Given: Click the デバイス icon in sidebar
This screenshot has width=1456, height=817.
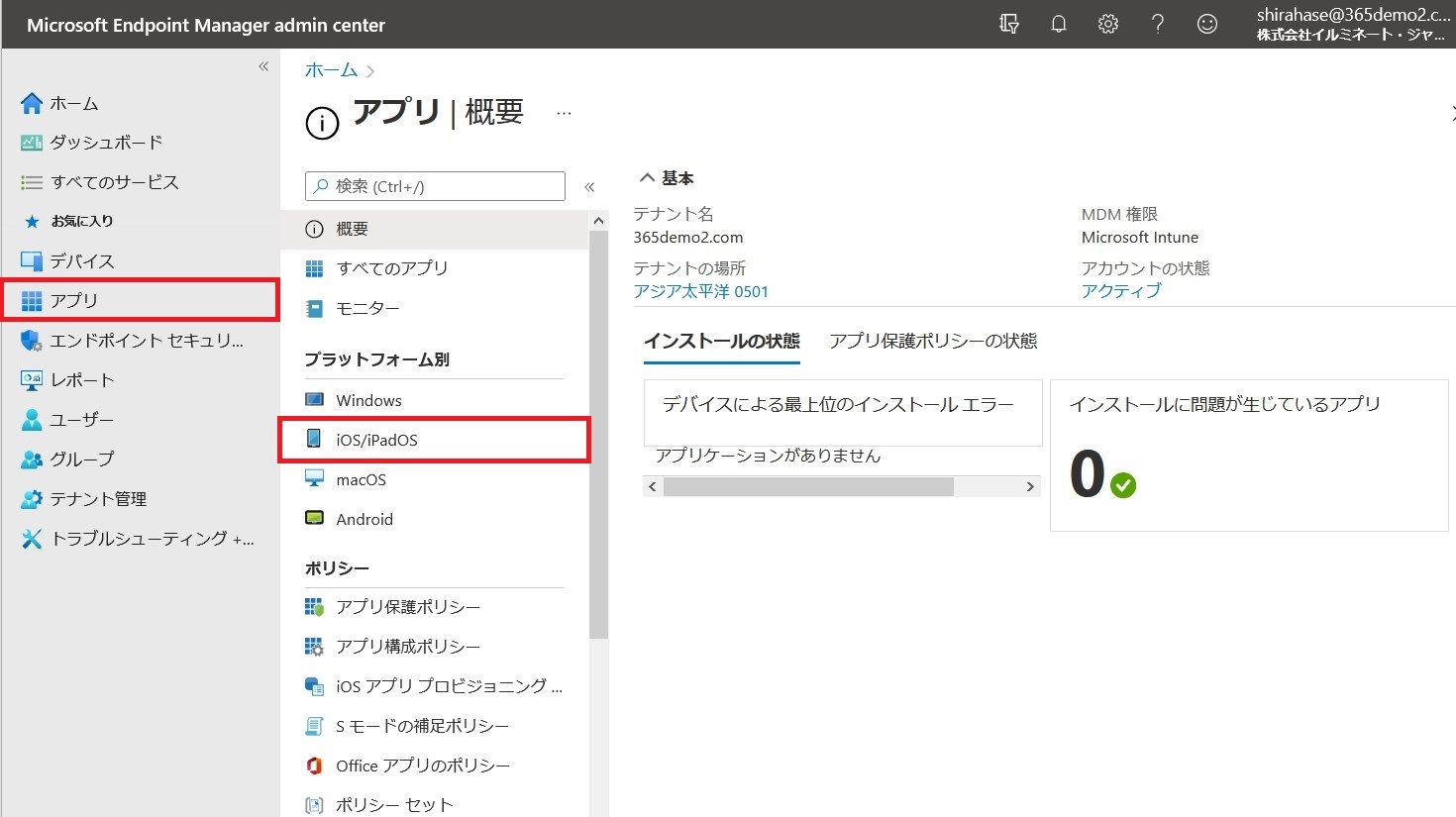Looking at the screenshot, I should click(x=32, y=261).
